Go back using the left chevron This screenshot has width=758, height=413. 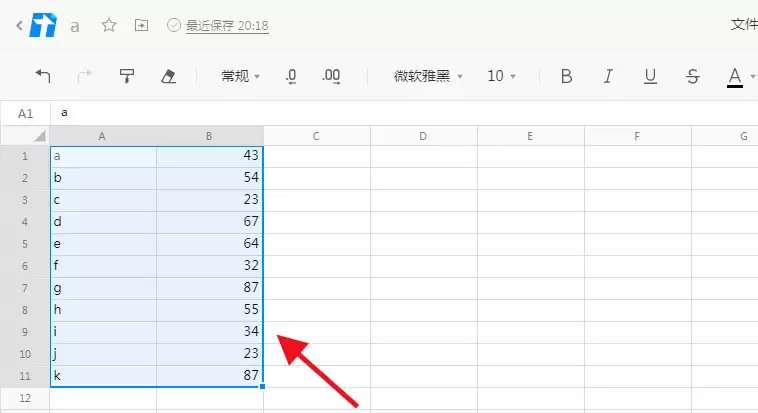pyautogui.click(x=19, y=25)
